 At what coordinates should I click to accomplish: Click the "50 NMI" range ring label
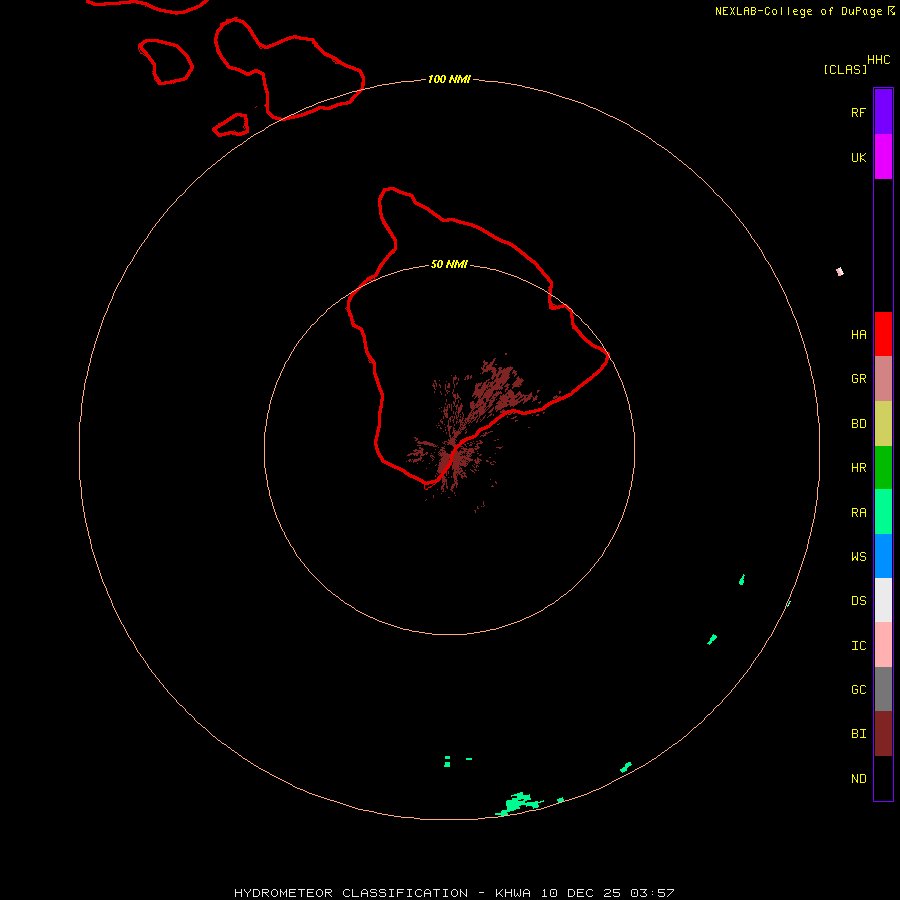449,264
